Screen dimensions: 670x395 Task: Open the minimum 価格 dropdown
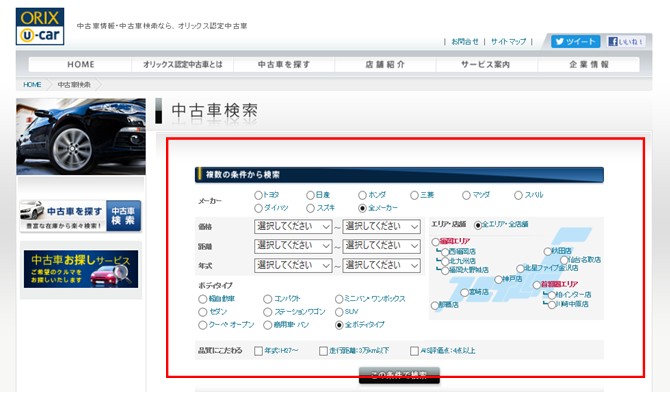point(293,227)
